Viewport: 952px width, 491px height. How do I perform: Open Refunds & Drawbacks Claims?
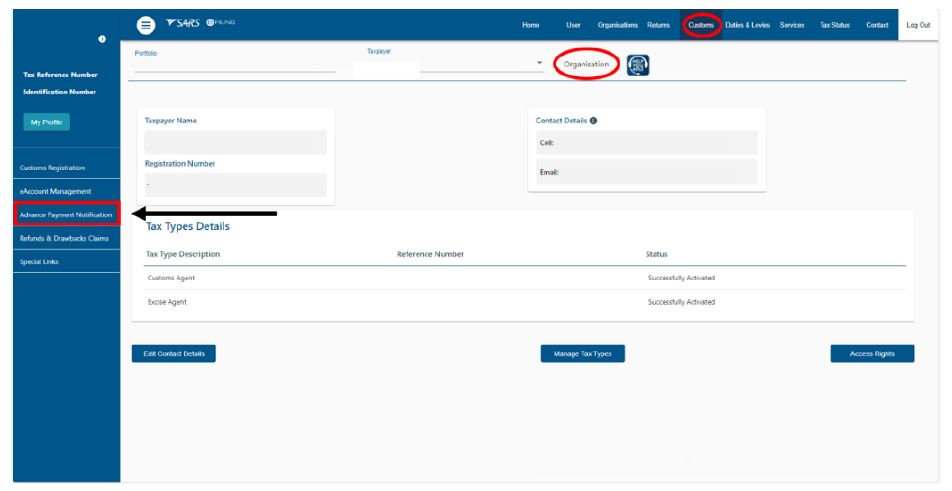pyautogui.click(x=67, y=239)
